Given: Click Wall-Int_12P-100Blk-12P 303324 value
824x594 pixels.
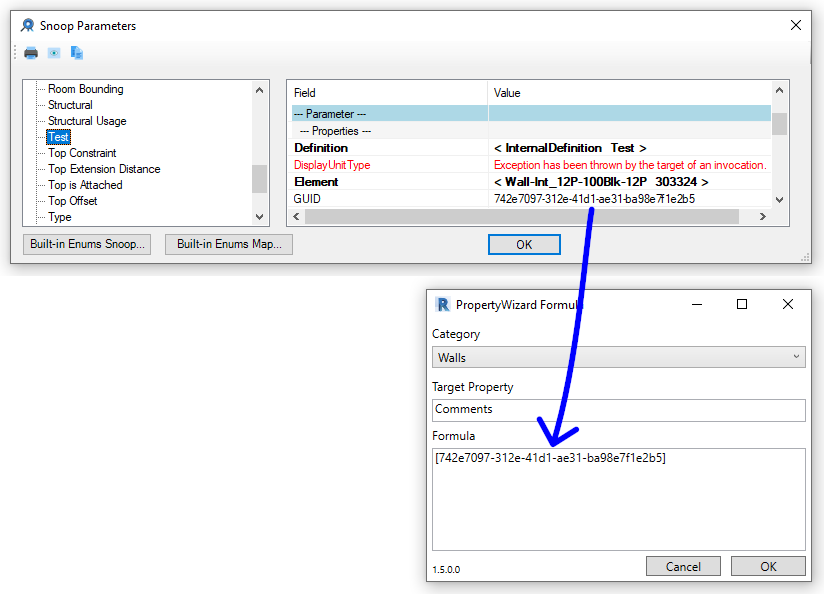Looking at the screenshot, I should point(601,182).
